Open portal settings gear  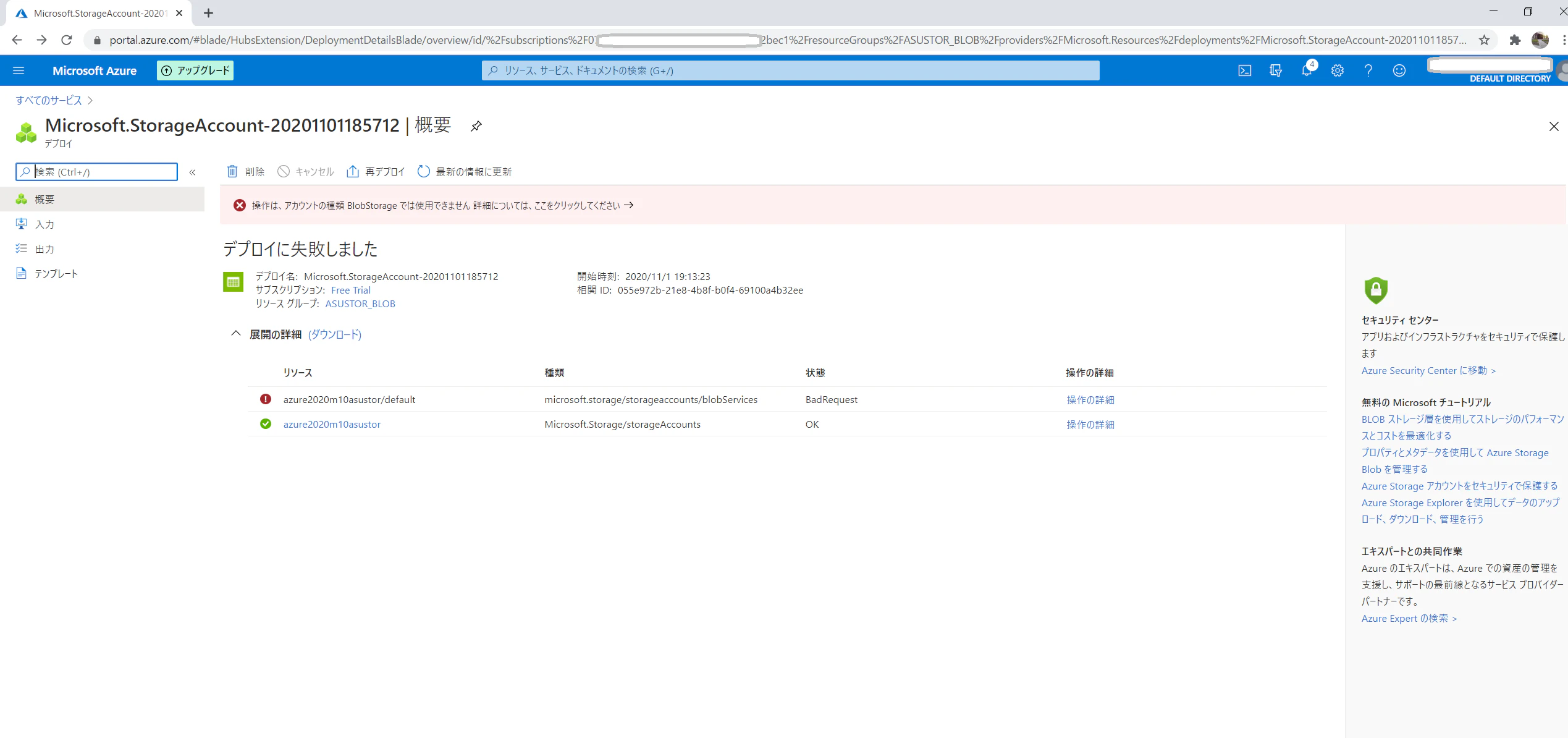point(1338,70)
